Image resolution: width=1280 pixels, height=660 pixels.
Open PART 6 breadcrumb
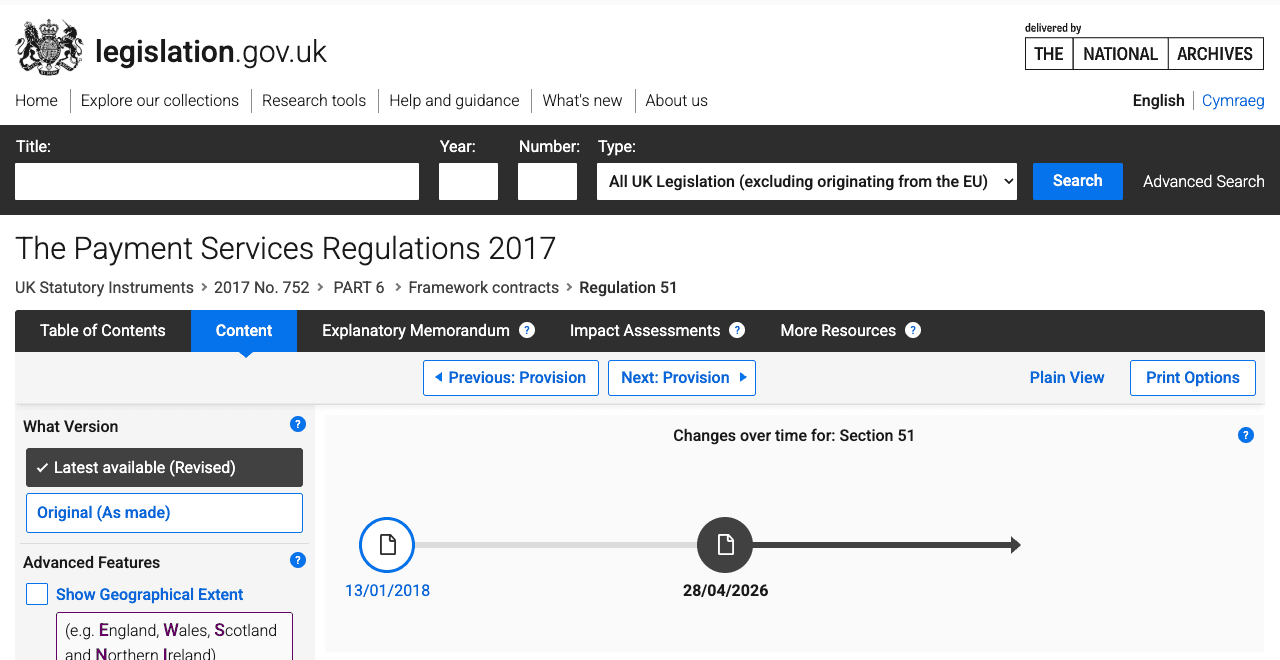coord(359,288)
